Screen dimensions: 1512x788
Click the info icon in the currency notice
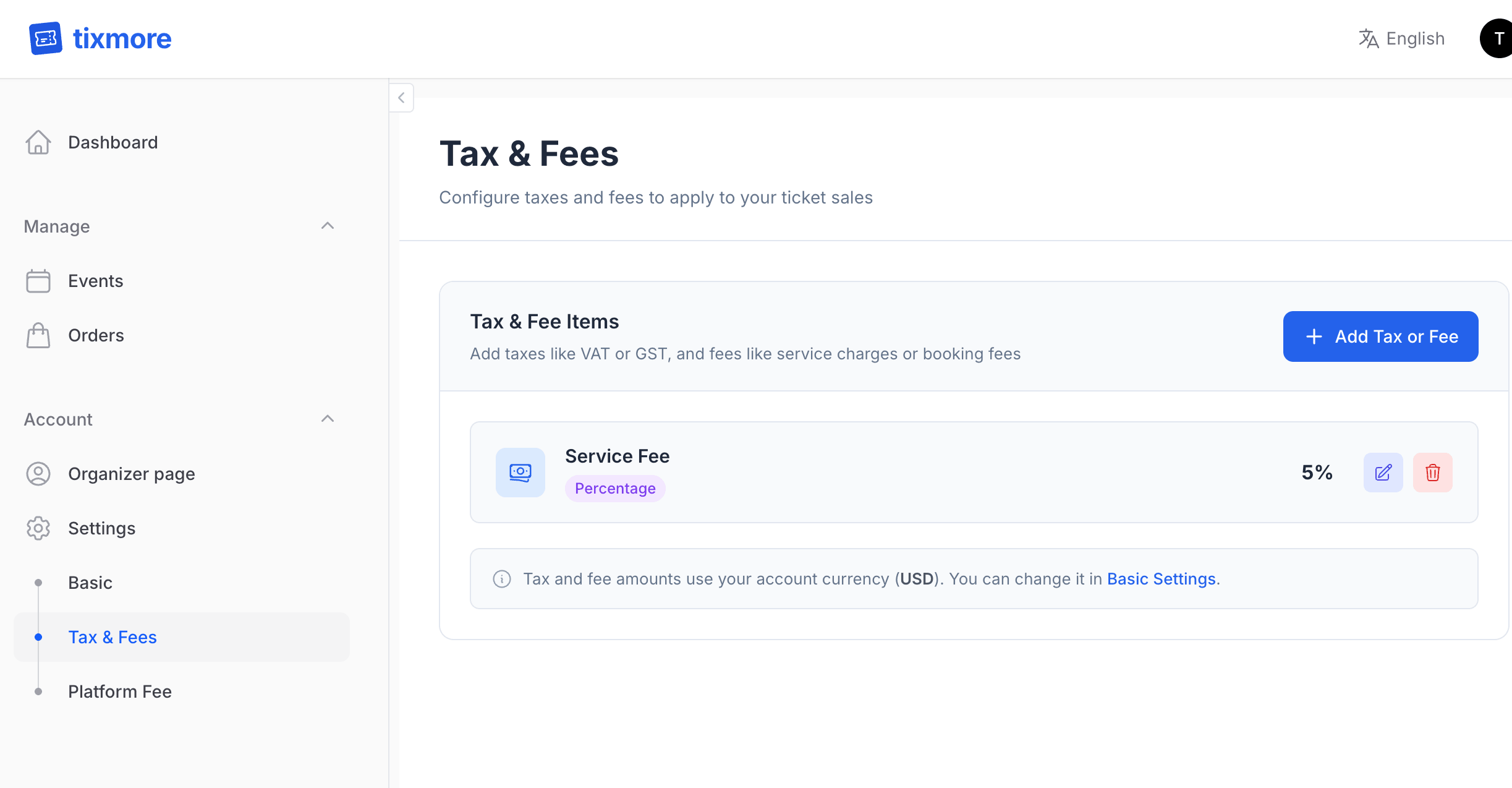pyautogui.click(x=502, y=579)
